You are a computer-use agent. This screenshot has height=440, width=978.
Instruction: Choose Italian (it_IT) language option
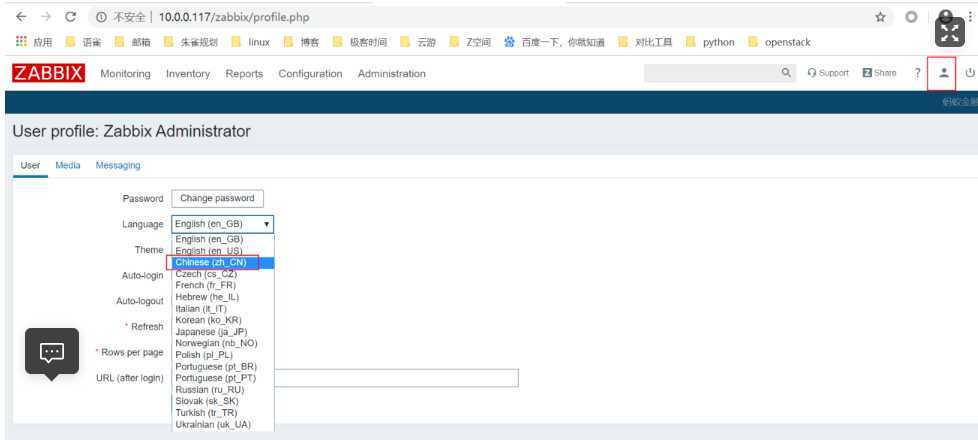pyautogui.click(x=223, y=309)
